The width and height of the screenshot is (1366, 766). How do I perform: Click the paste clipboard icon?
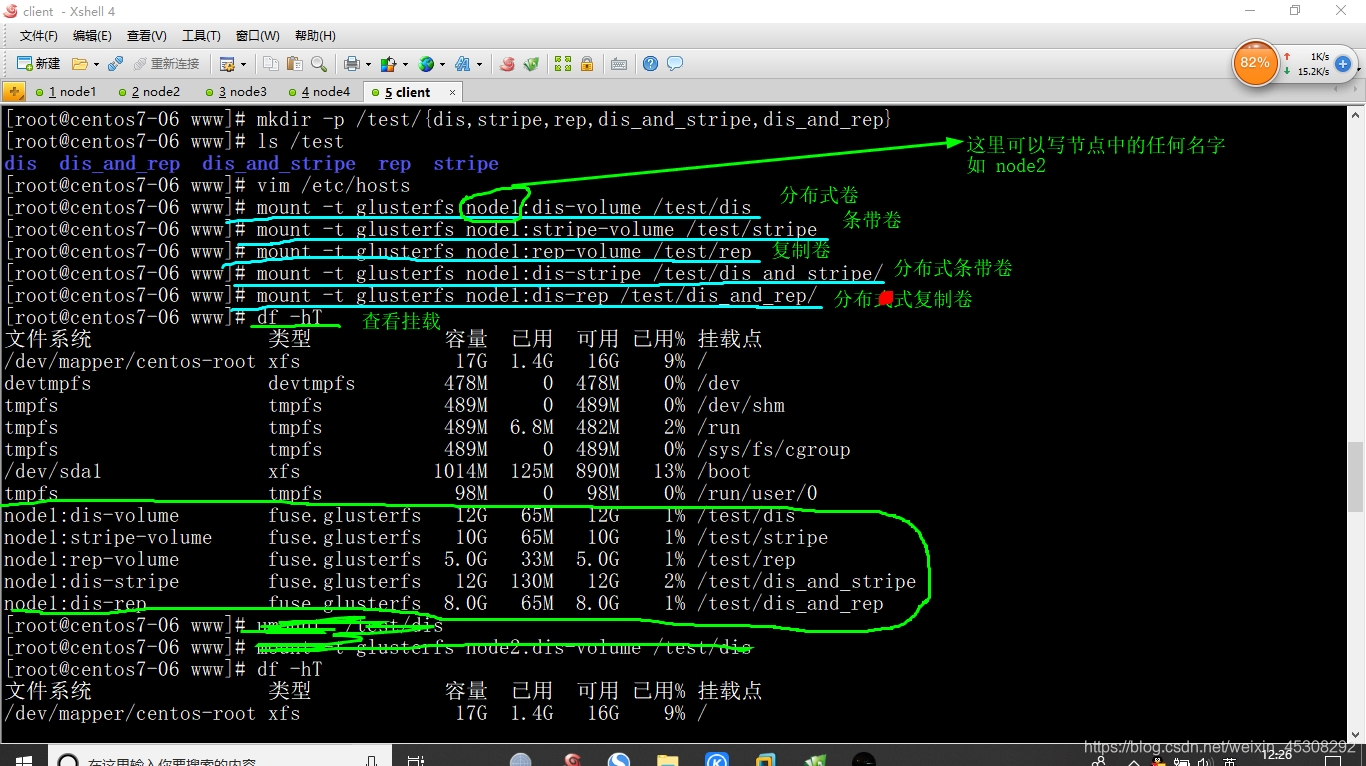[x=294, y=64]
